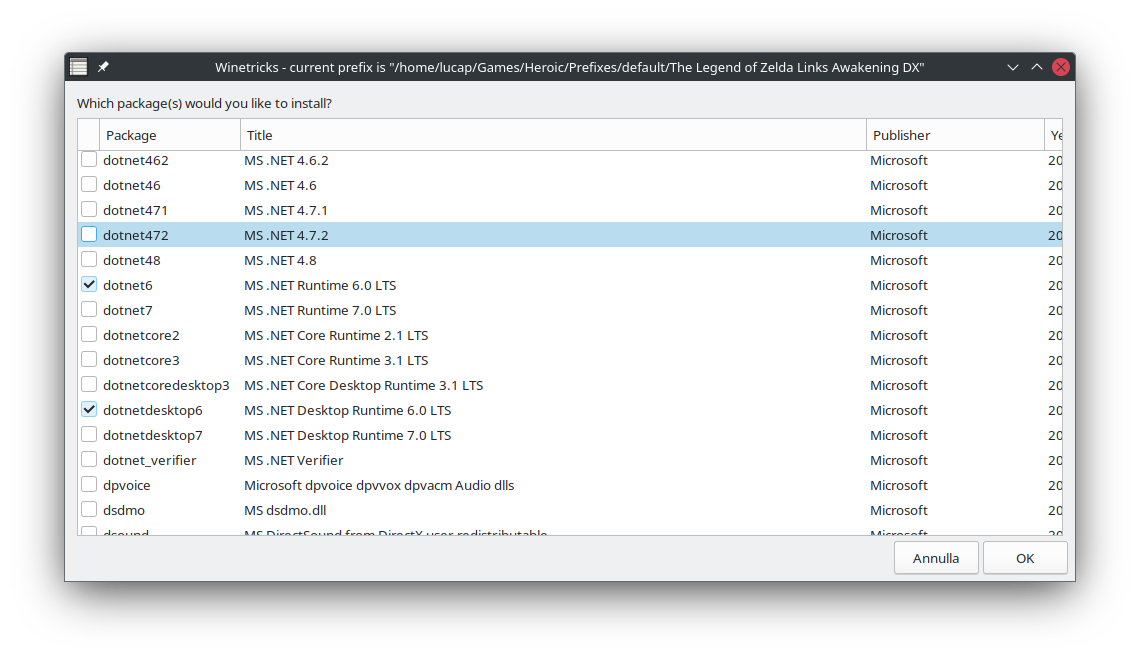This screenshot has height=658, width=1140.
Task: Check the dotnetcore3 checkbox
Action: click(x=89, y=359)
